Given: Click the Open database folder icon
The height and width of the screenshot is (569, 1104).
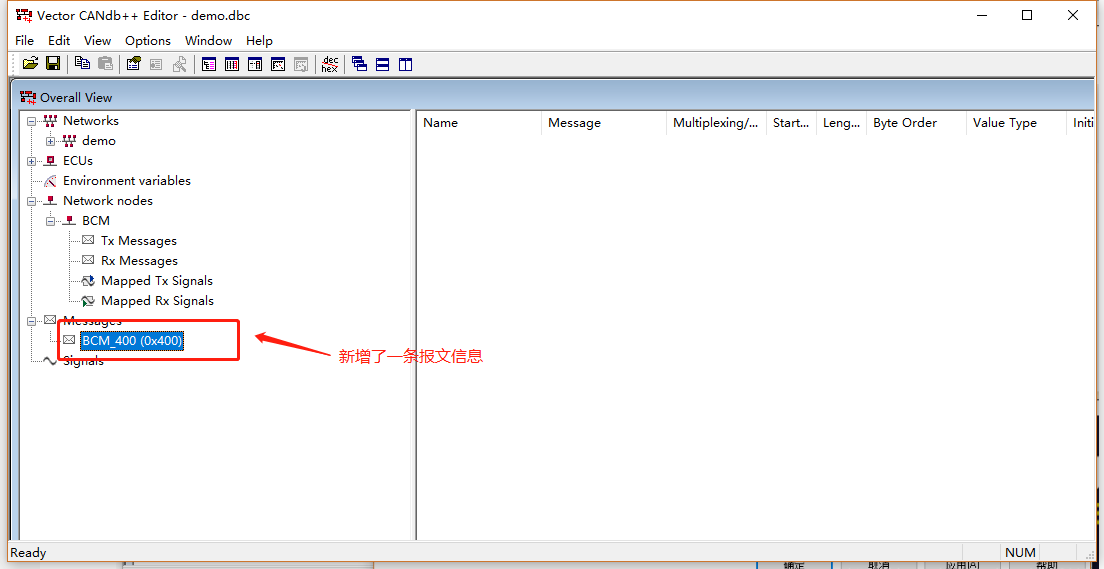Looking at the screenshot, I should 30,64.
